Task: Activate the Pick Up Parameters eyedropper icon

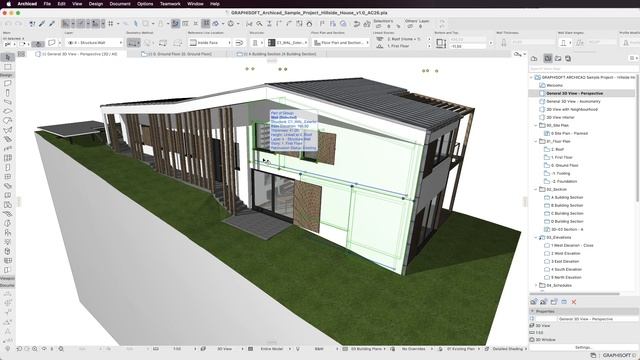Action: coord(42,24)
